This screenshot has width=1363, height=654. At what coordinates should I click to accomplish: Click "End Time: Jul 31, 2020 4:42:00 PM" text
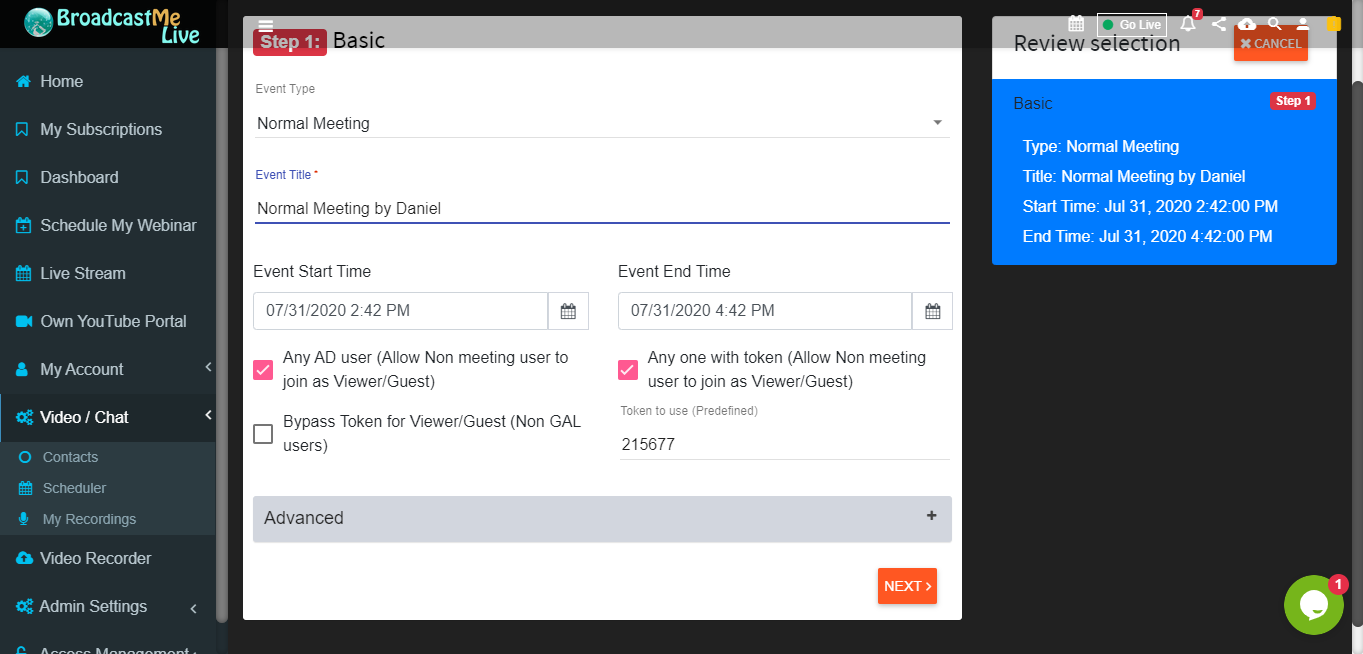(1147, 236)
